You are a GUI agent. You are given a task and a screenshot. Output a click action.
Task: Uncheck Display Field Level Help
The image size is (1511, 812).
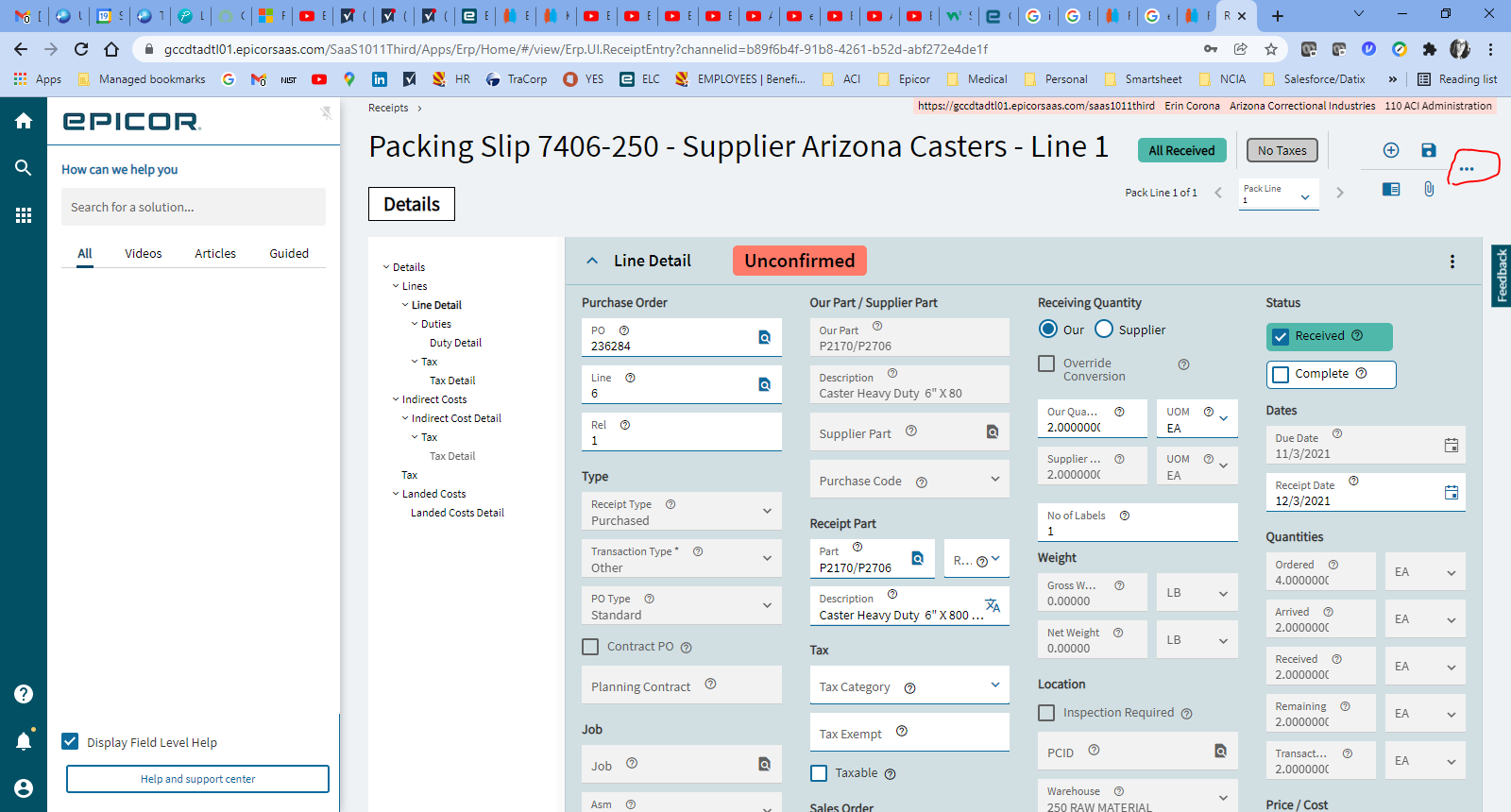click(70, 741)
